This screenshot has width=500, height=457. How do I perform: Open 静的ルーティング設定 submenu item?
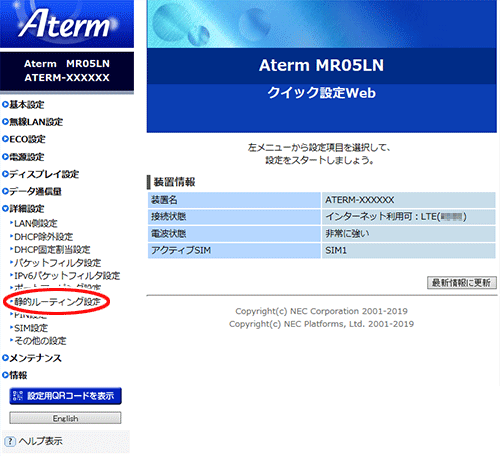(x=57, y=302)
